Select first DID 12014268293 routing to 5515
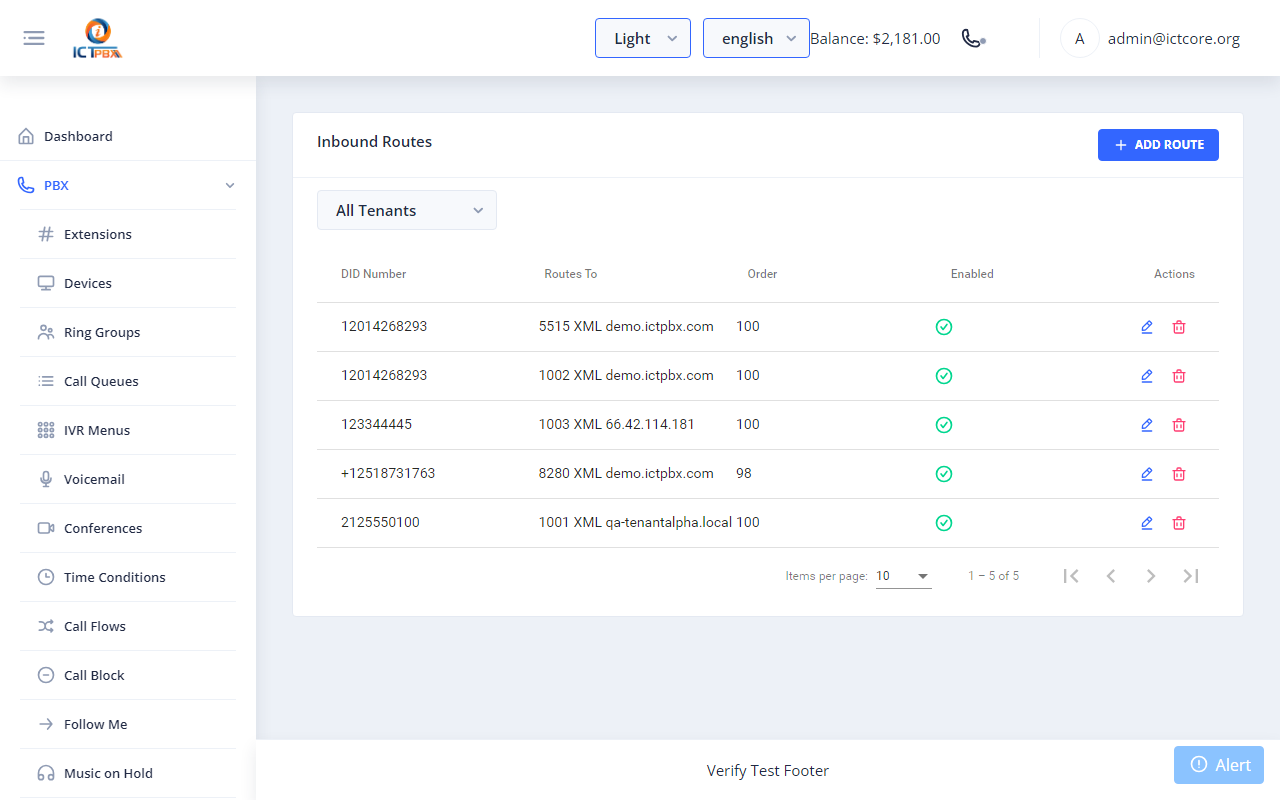 tap(384, 326)
